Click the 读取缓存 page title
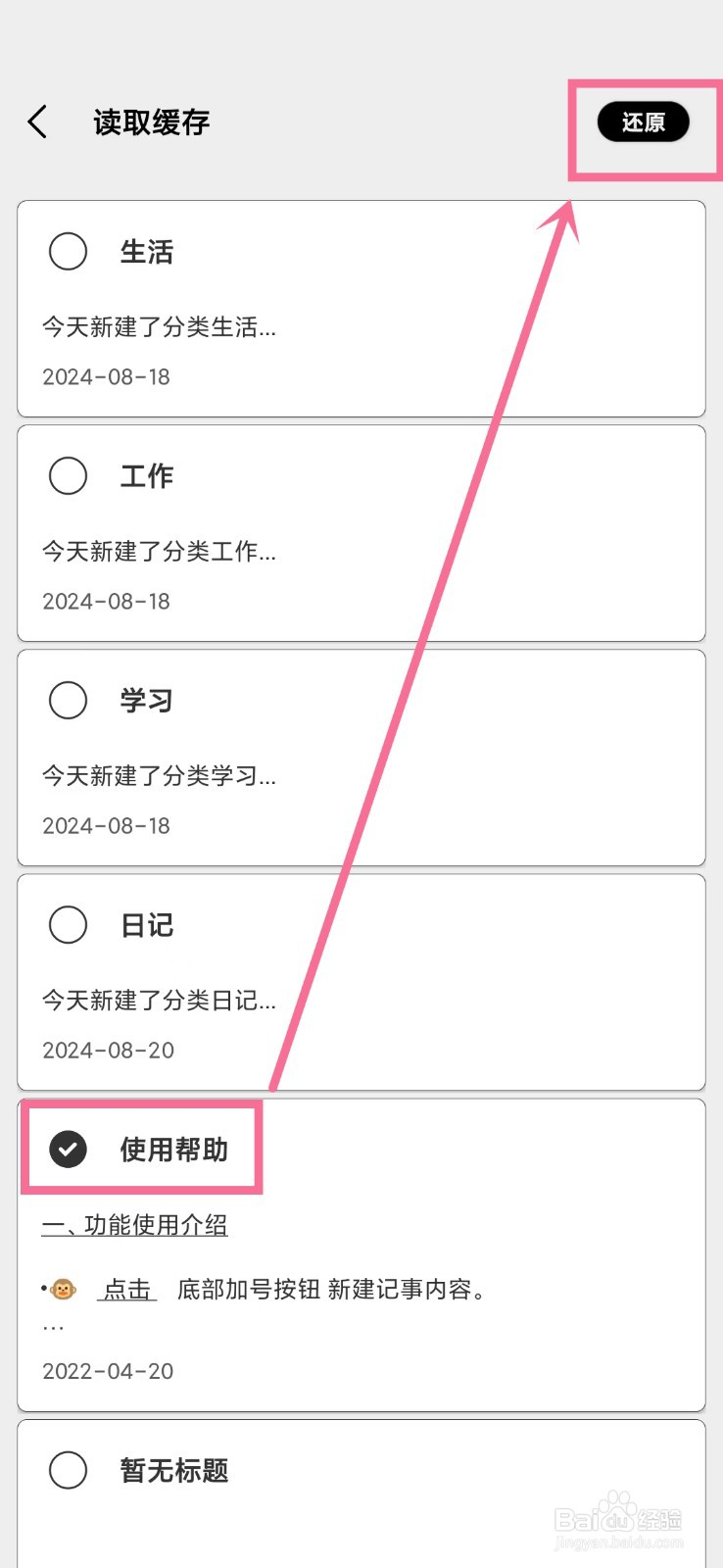 tap(152, 122)
